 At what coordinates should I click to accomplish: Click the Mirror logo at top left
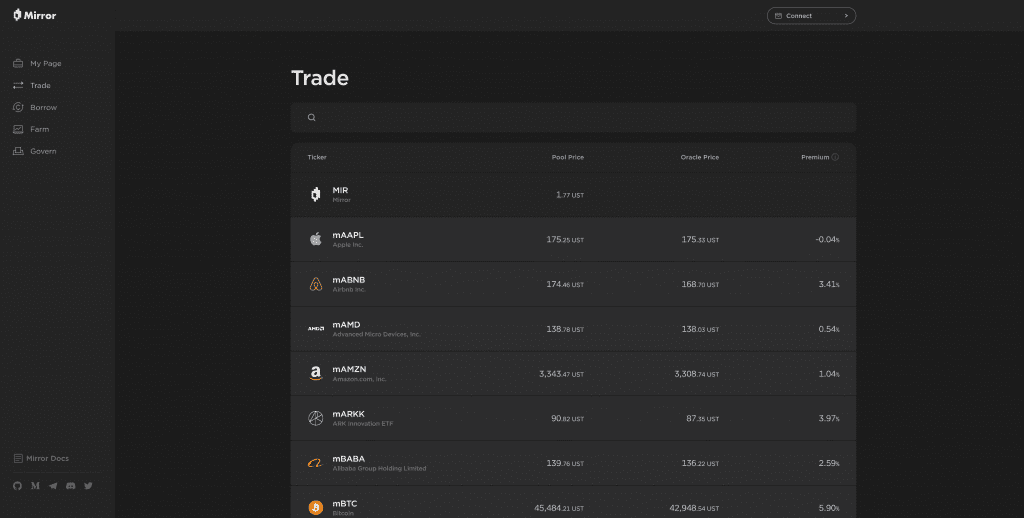coord(35,15)
